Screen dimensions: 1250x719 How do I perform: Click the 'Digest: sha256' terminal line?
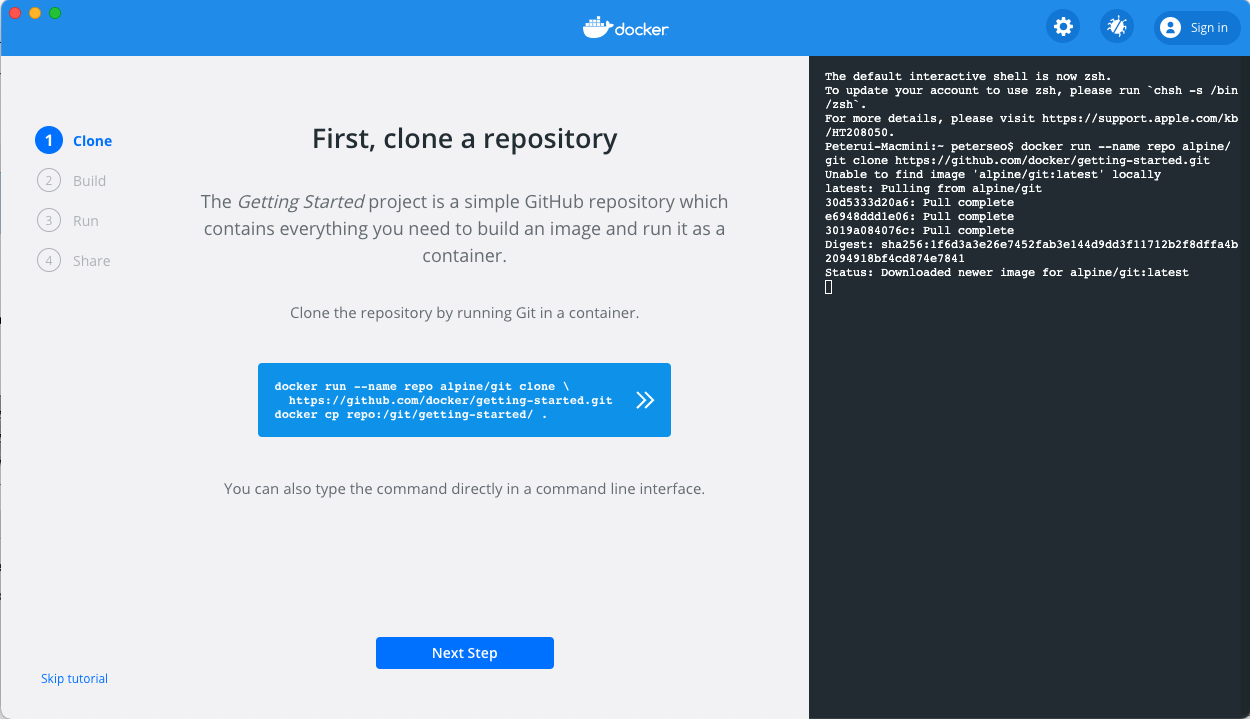point(1031,251)
